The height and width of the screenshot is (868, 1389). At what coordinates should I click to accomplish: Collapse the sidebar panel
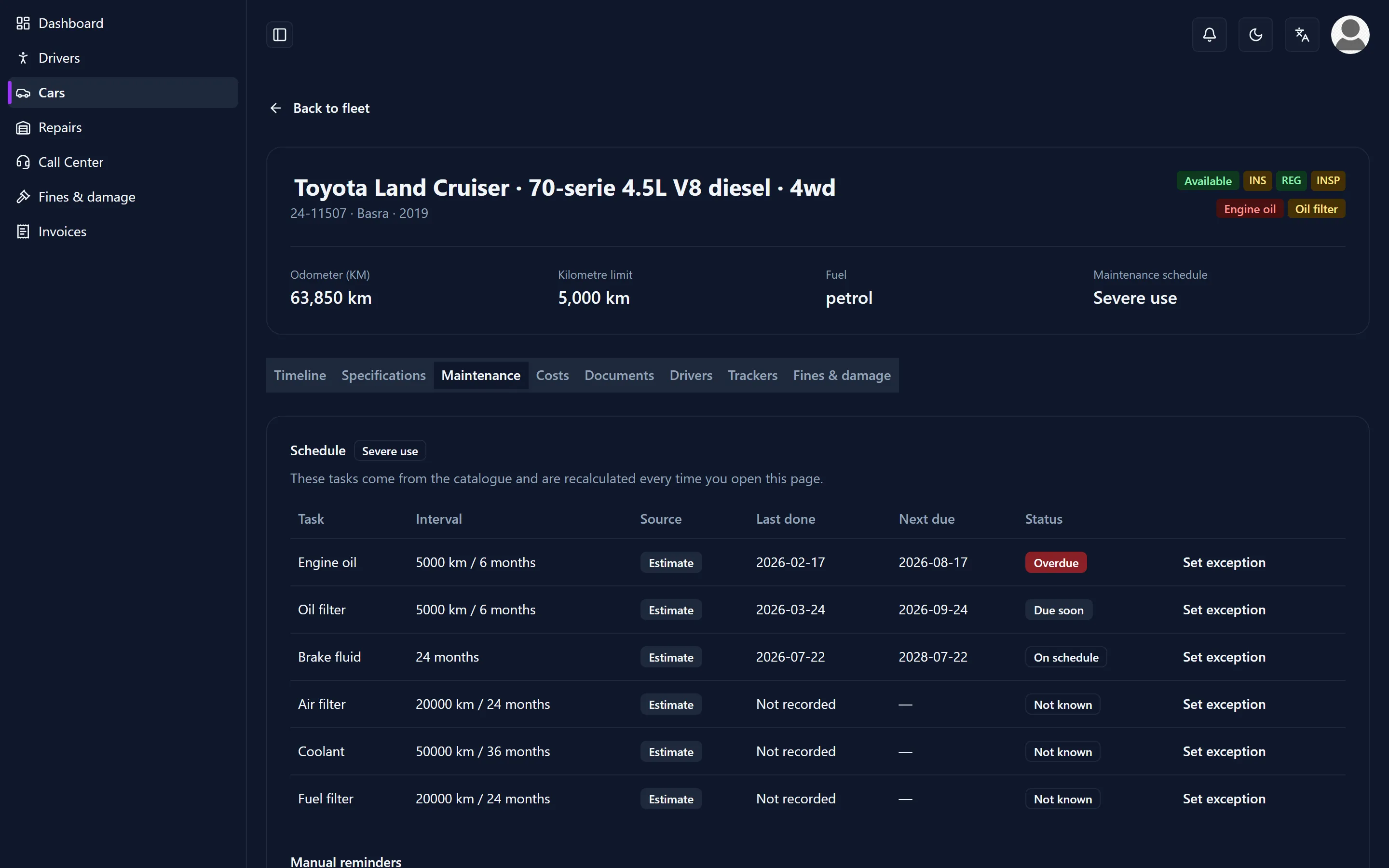tap(280, 35)
